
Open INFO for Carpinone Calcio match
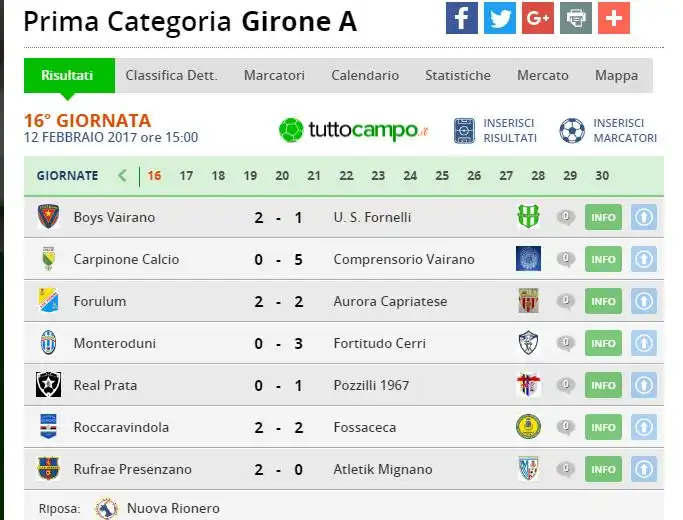(603, 259)
